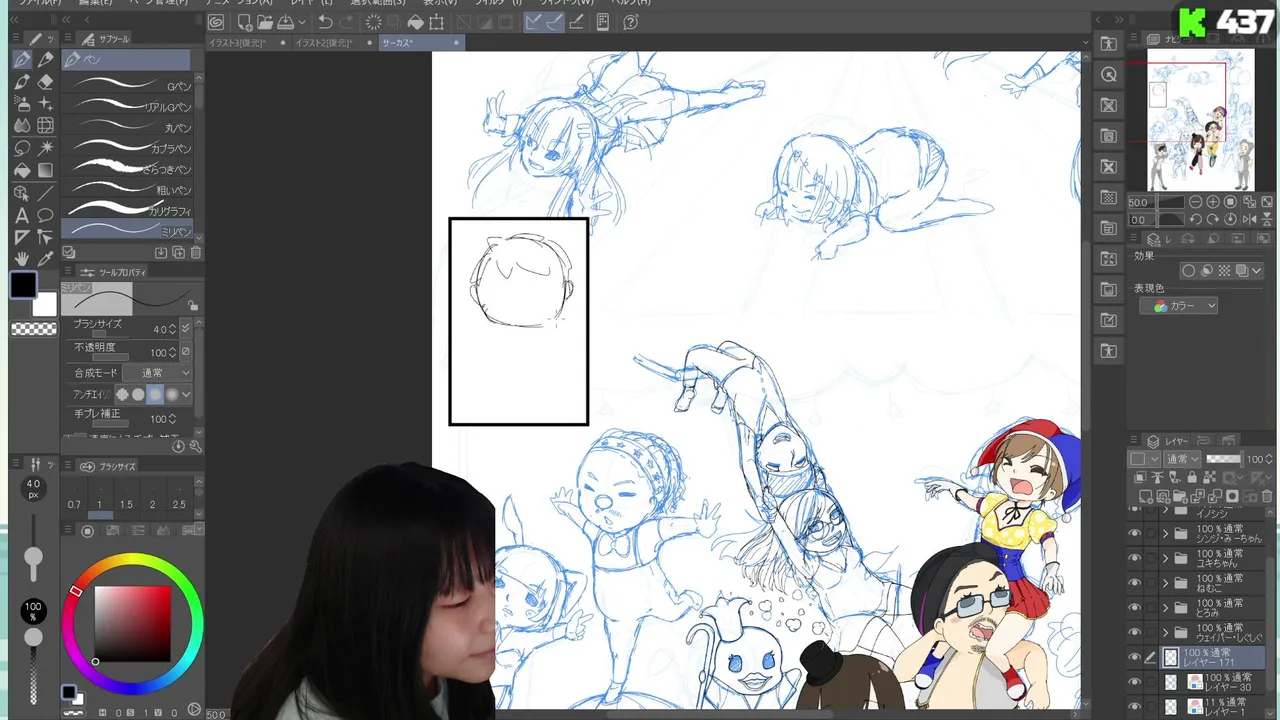Viewport: 1280px width, 720px height.
Task: Tick the checkbox beside the ユキちゃん folder
Action: (1151, 558)
